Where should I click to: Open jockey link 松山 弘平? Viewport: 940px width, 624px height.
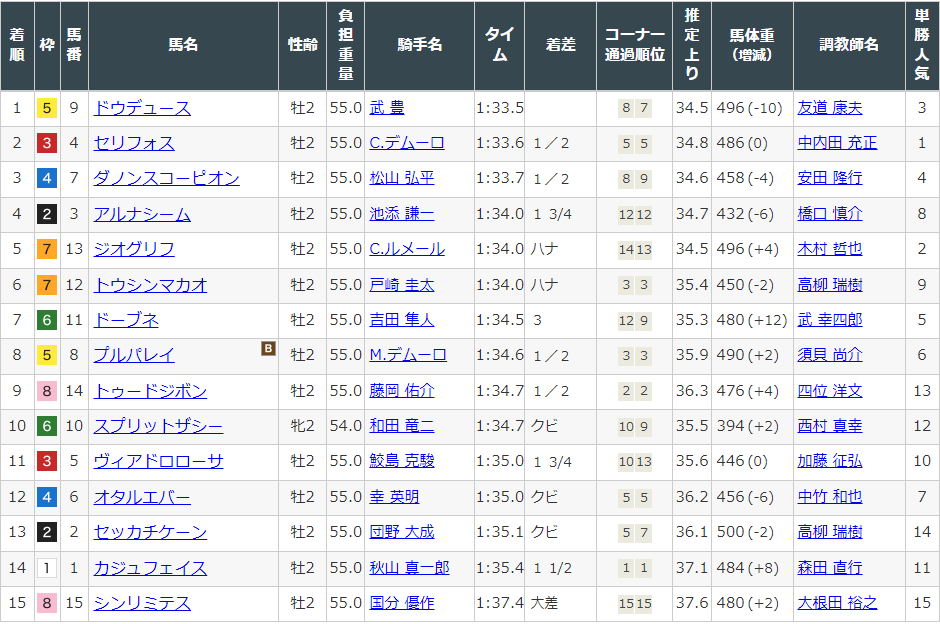[x=402, y=178]
